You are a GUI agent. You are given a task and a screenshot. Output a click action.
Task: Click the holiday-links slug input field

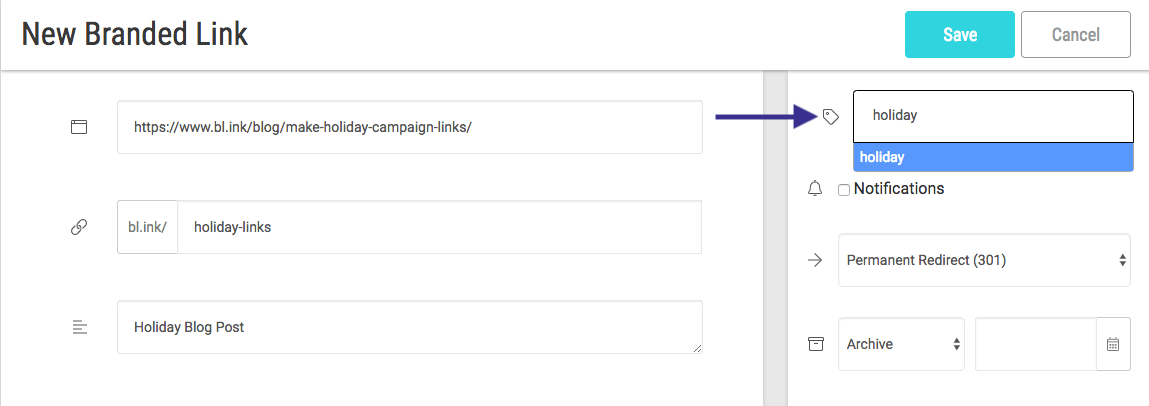(x=440, y=227)
